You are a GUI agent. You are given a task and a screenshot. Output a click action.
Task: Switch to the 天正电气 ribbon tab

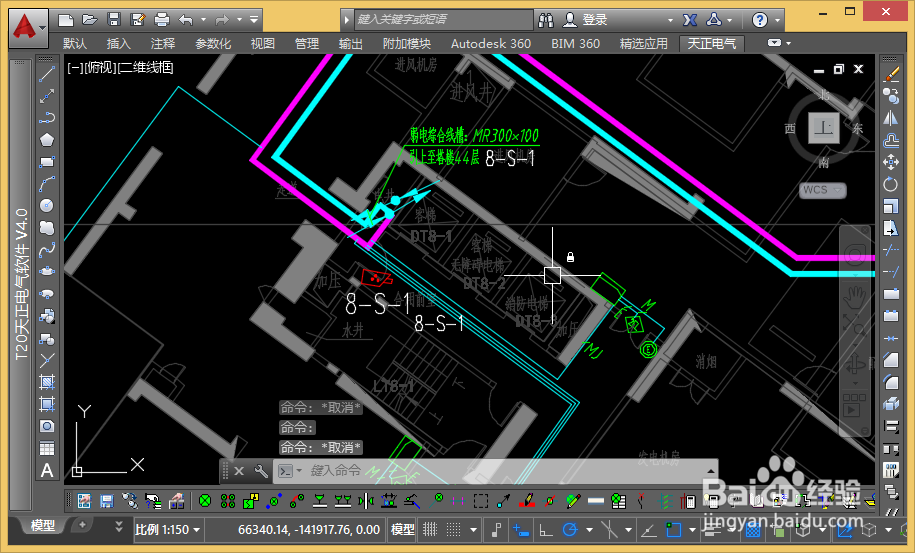coord(712,44)
